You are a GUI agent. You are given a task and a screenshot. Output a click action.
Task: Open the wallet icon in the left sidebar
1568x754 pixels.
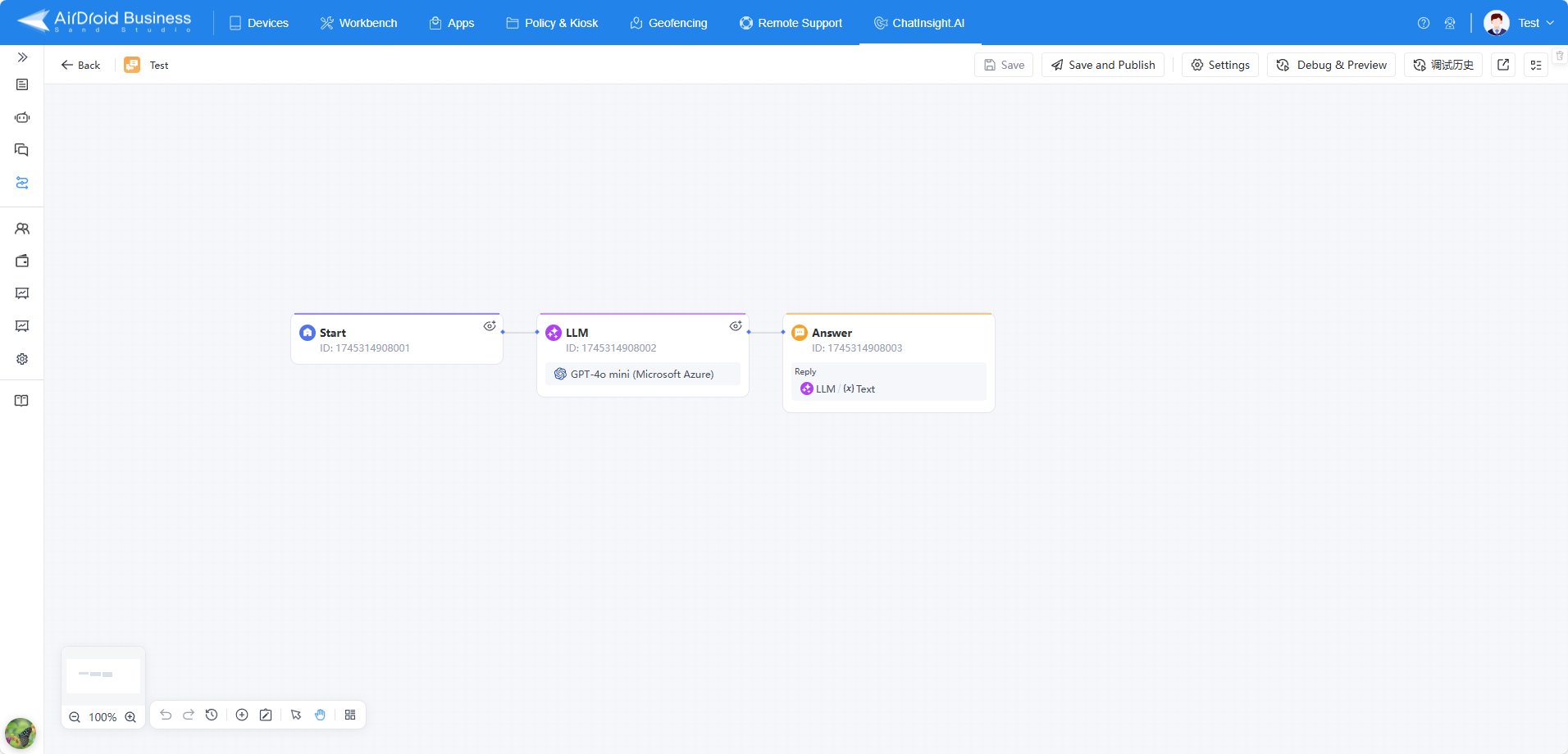pos(22,261)
